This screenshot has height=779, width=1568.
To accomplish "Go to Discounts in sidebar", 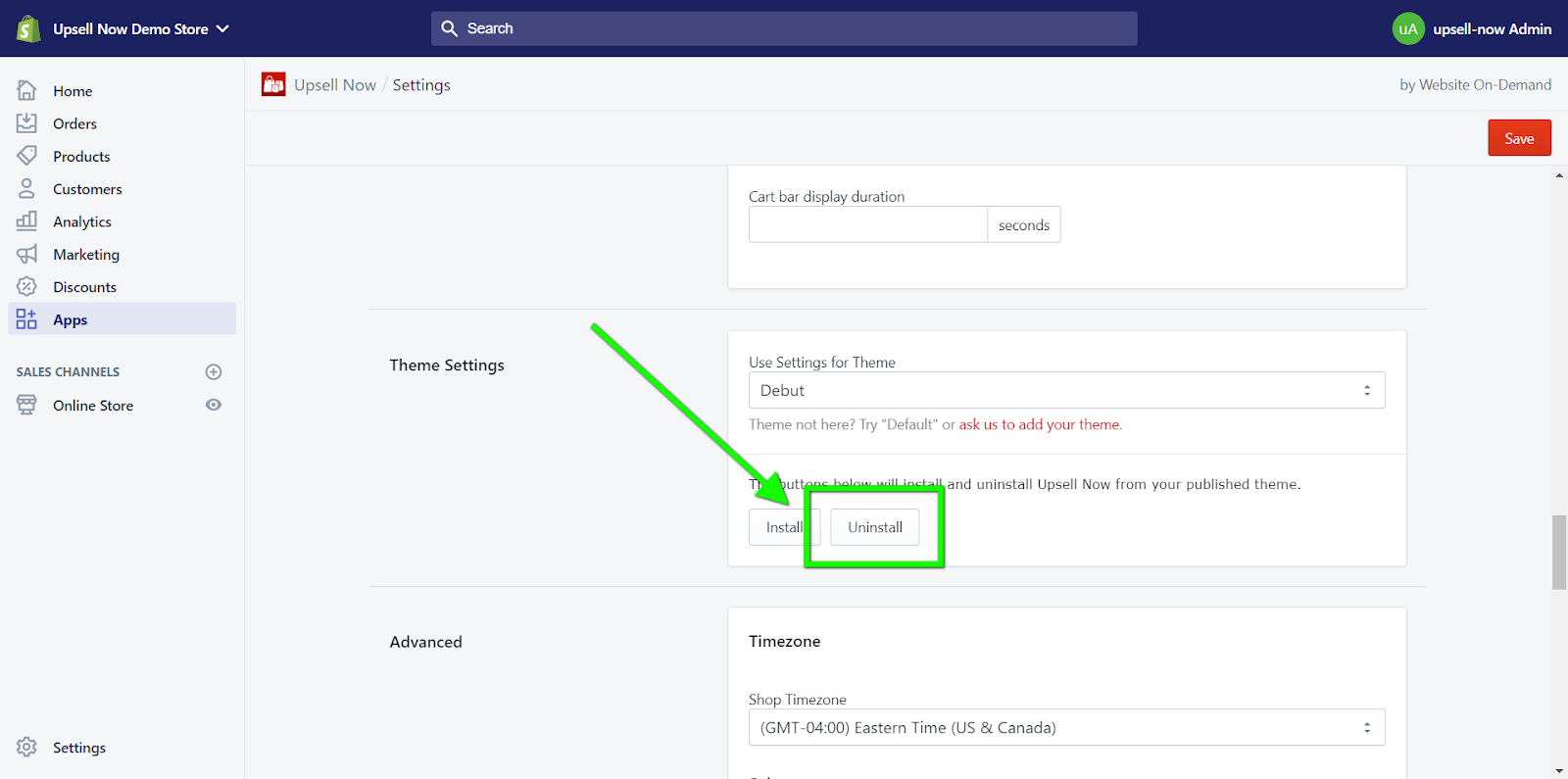I will click(84, 287).
